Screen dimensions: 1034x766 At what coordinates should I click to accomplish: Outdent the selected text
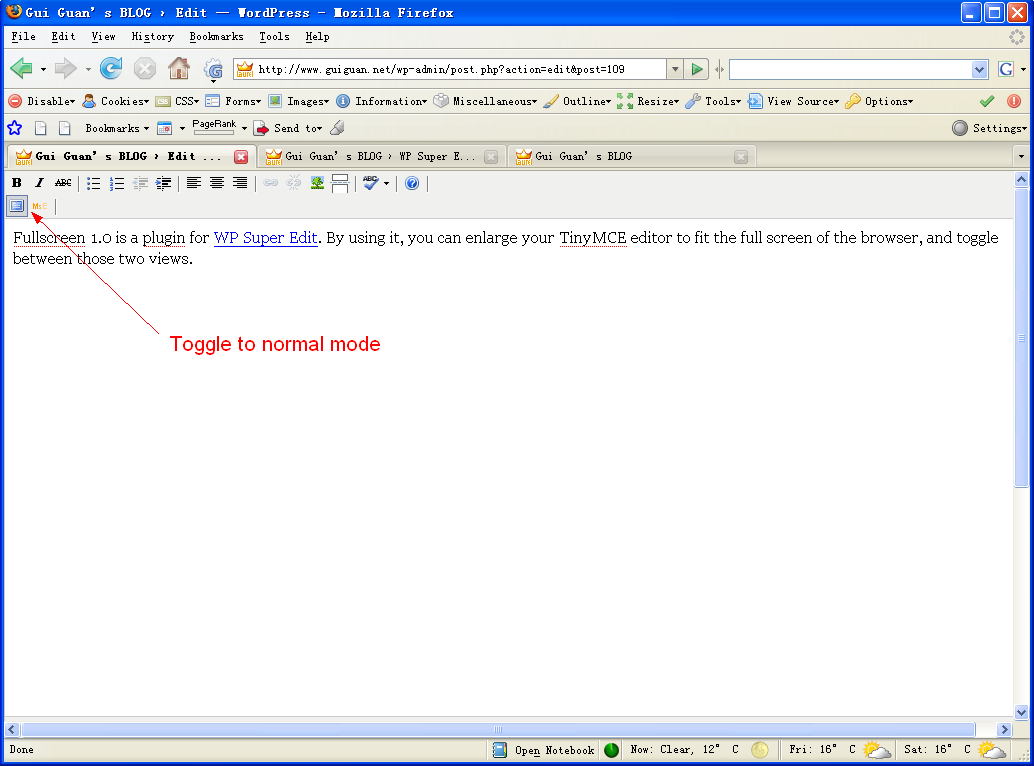(x=140, y=183)
